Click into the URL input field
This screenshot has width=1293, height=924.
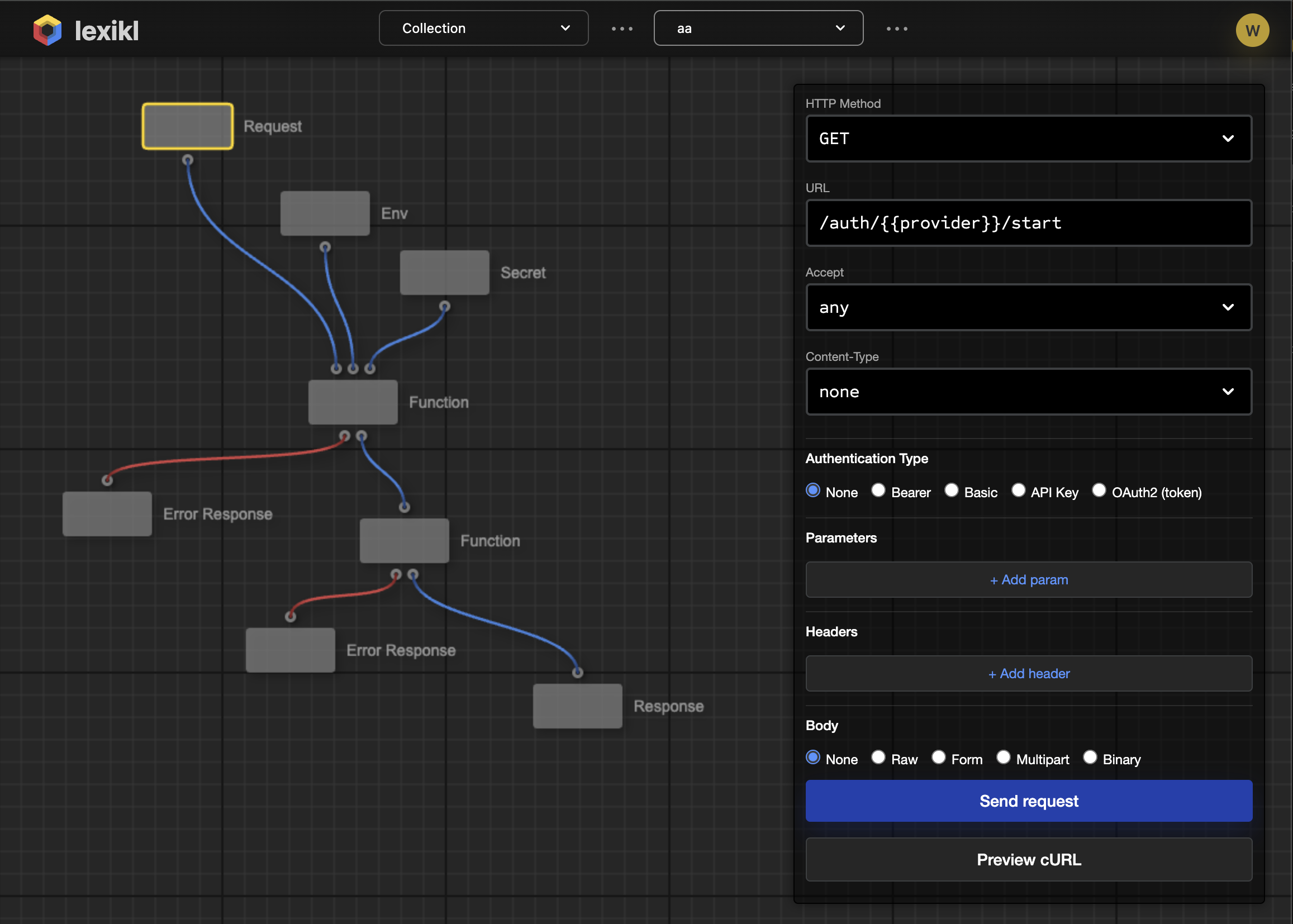tap(1028, 223)
